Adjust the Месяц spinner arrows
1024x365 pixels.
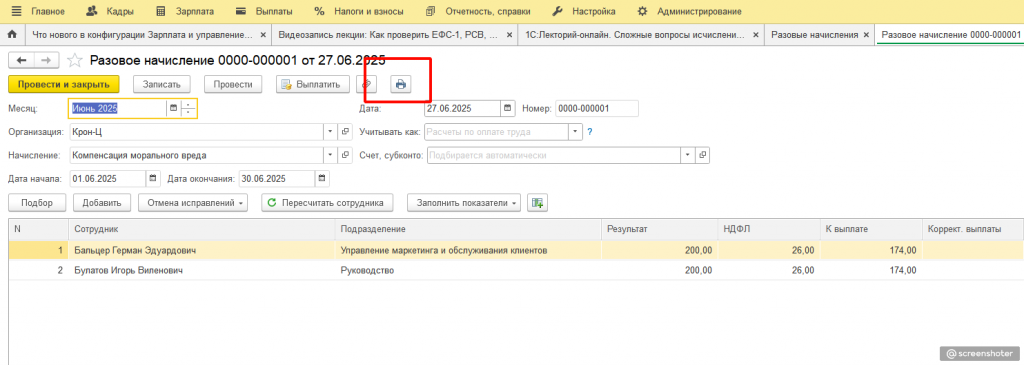click(188, 109)
